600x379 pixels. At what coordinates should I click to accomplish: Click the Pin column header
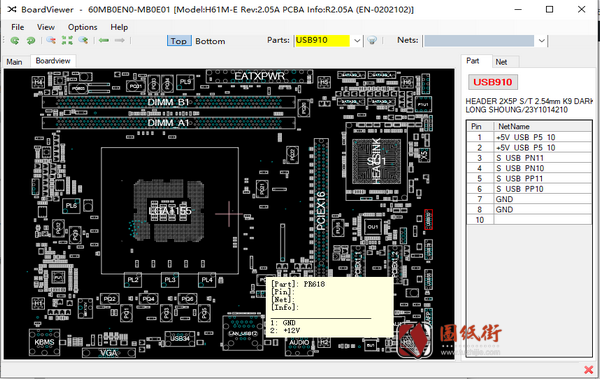[480, 126]
